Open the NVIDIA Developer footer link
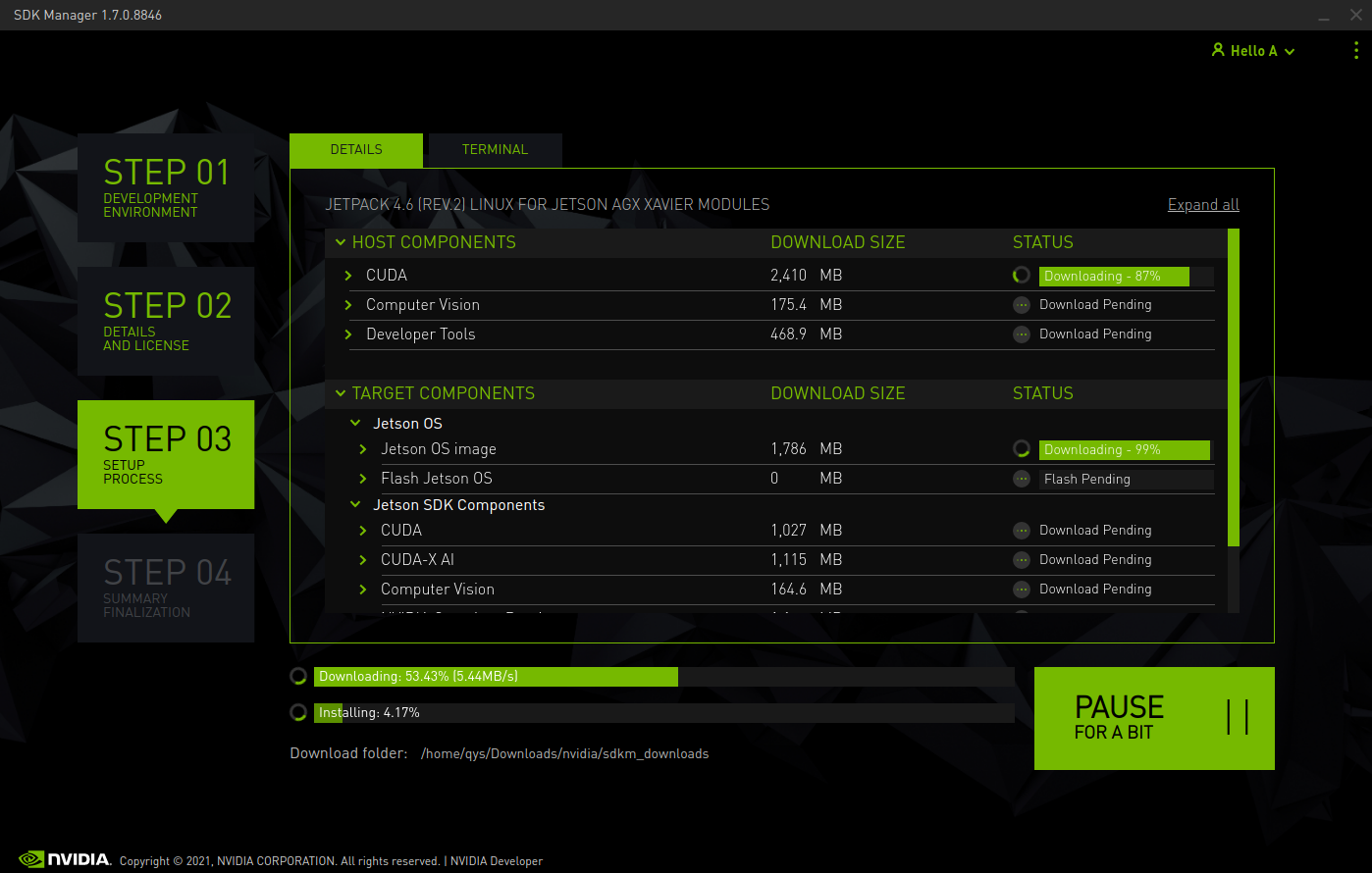 tap(497, 861)
